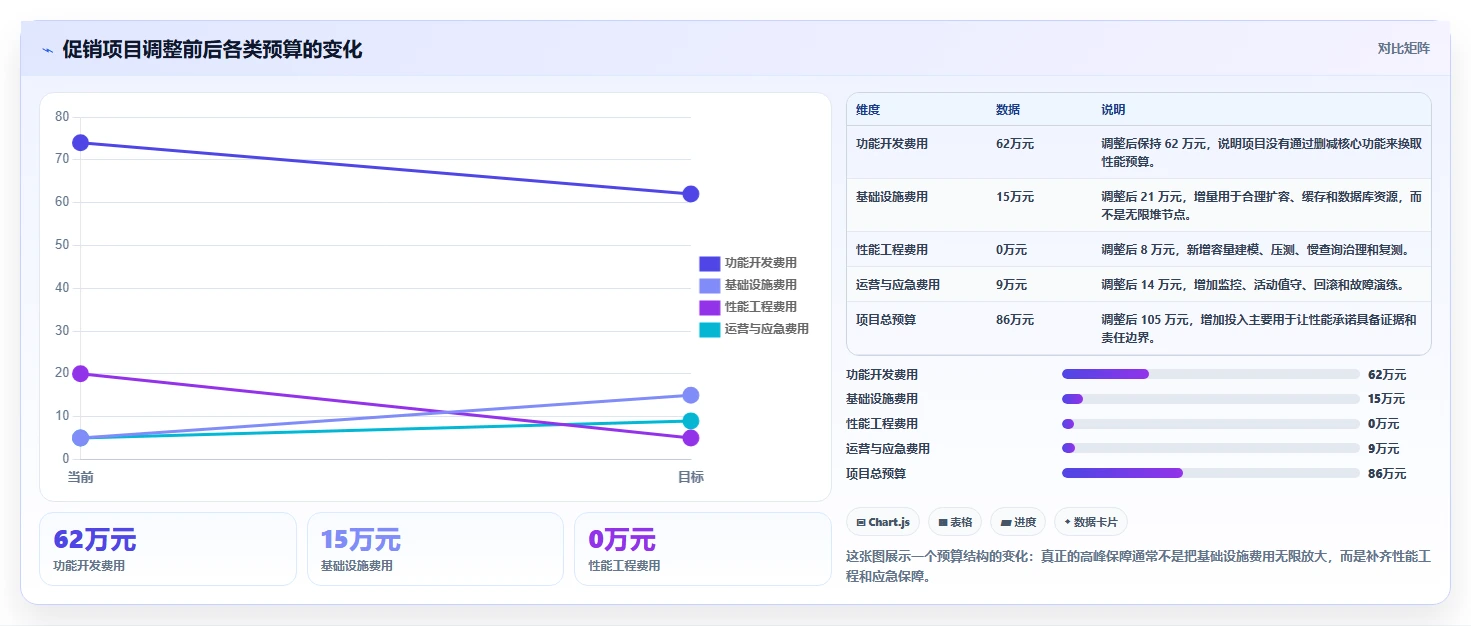Click the description starting 调整后 8 万元

coord(1255,250)
